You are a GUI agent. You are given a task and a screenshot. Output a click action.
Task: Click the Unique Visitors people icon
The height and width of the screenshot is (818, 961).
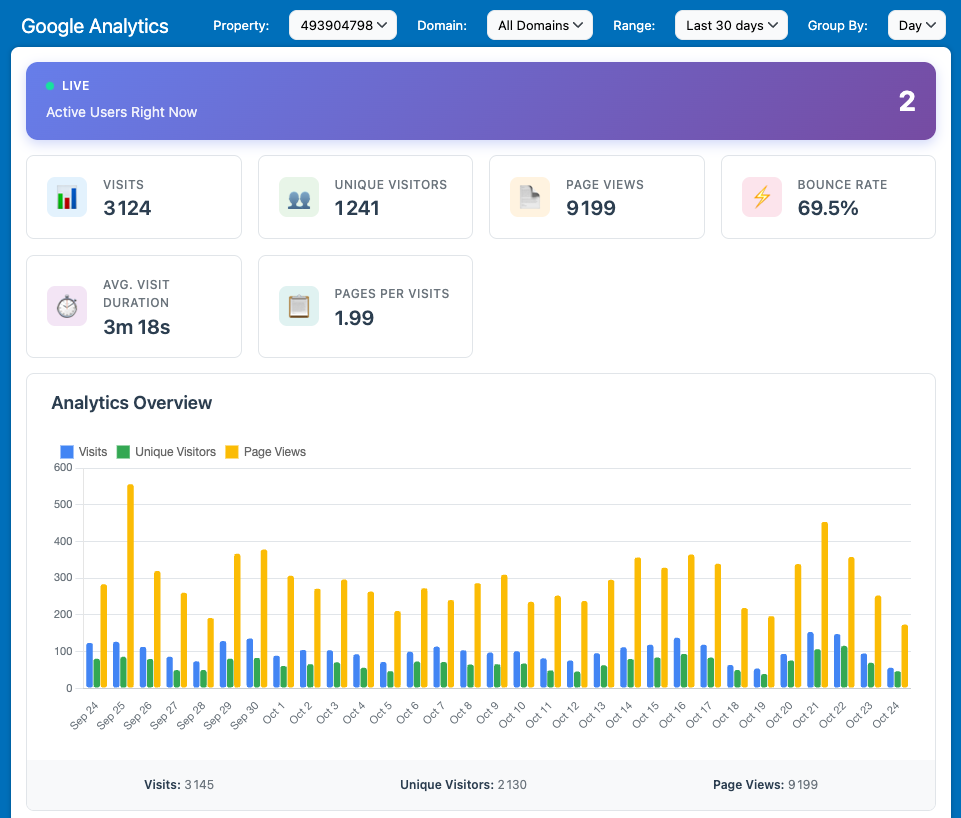pyautogui.click(x=299, y=197)
